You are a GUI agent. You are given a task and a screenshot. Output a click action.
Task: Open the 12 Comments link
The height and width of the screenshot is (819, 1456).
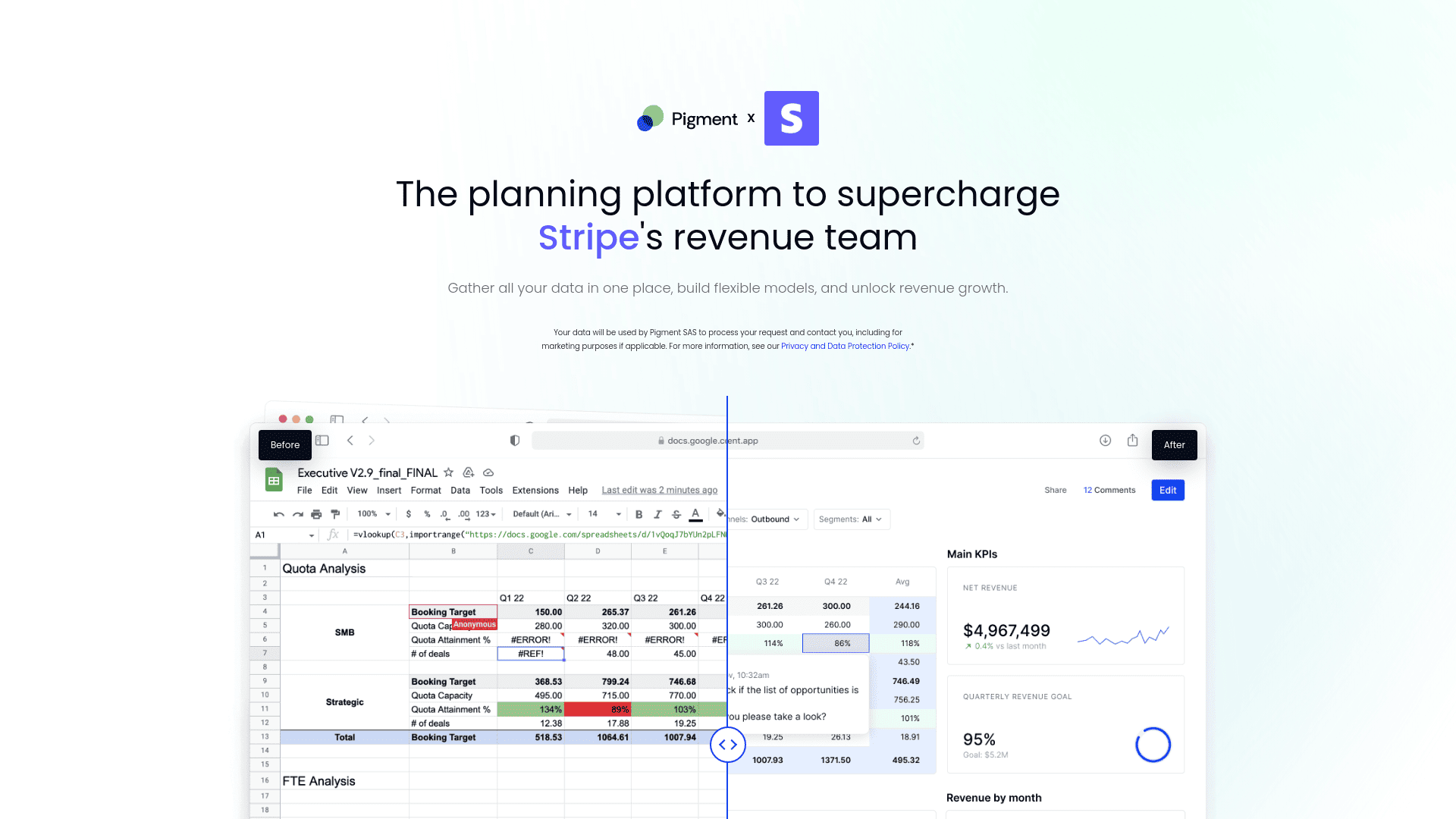tap(1109, 490)
